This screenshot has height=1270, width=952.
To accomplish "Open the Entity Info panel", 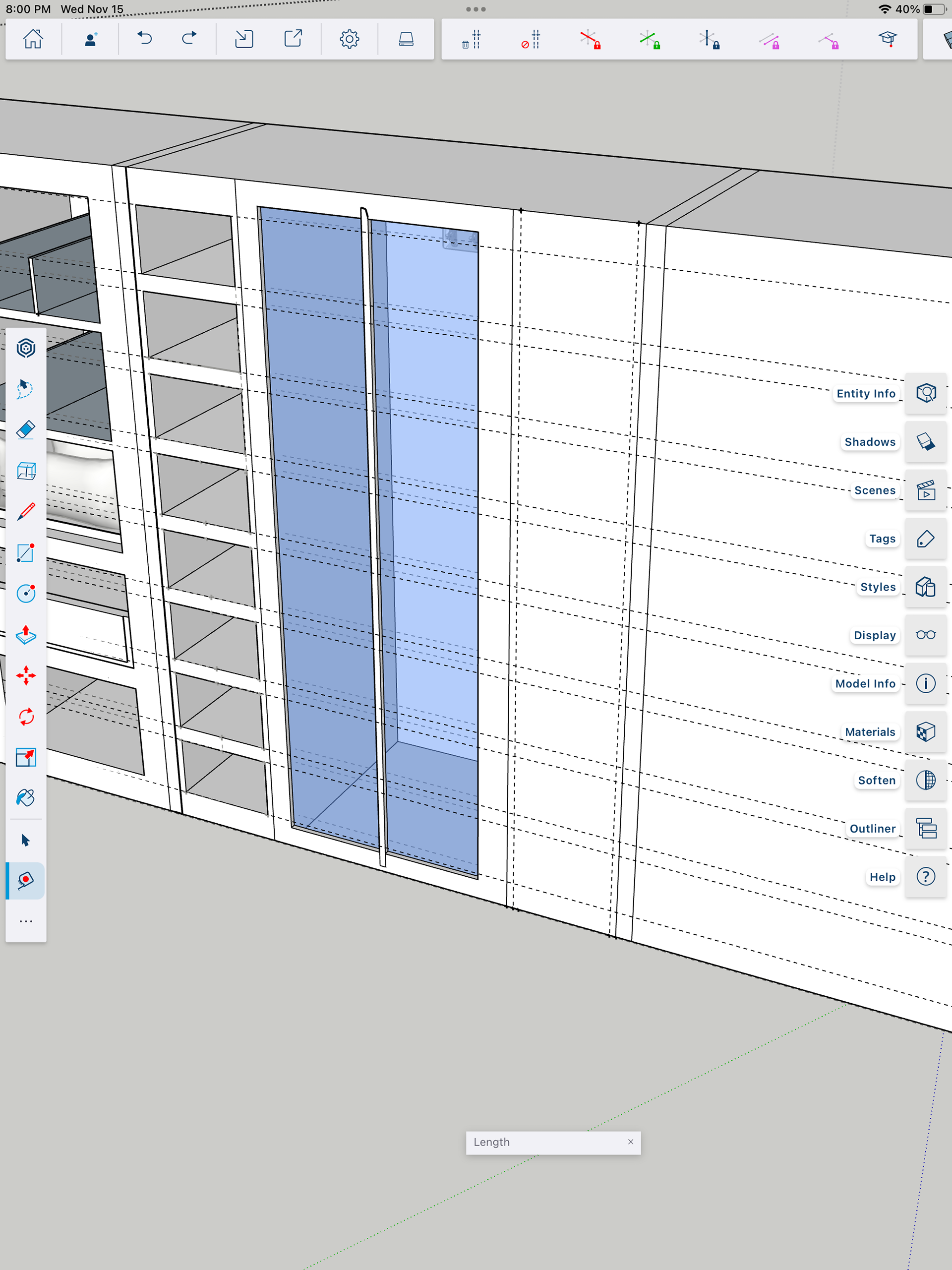I will coord(925,393).
